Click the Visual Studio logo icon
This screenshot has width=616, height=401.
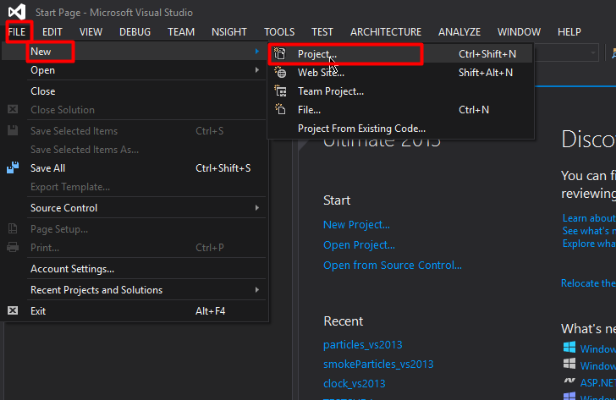[x=17, y=12]
